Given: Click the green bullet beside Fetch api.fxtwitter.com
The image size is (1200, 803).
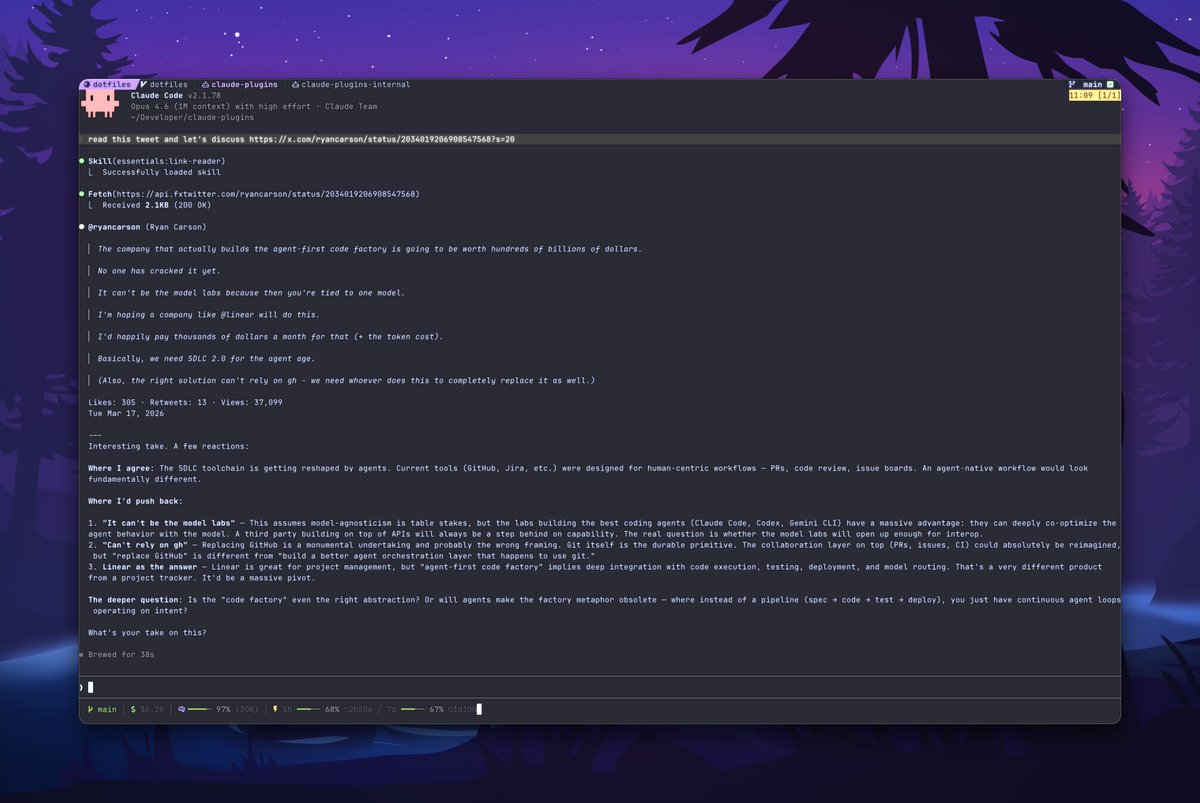Looking at the screenshot, I should coord(82,194).
